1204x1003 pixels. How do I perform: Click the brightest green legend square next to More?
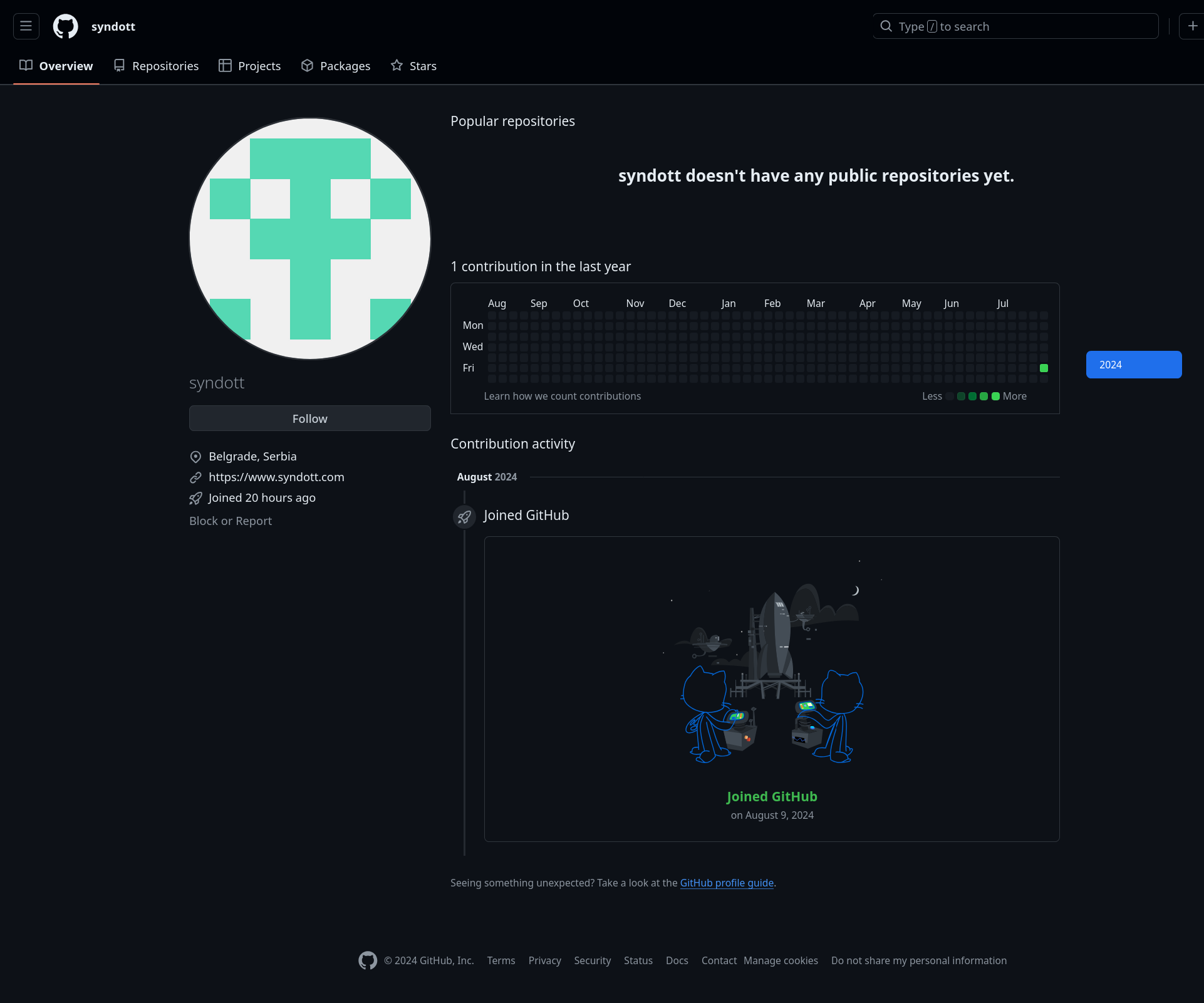tap(995, 396)
